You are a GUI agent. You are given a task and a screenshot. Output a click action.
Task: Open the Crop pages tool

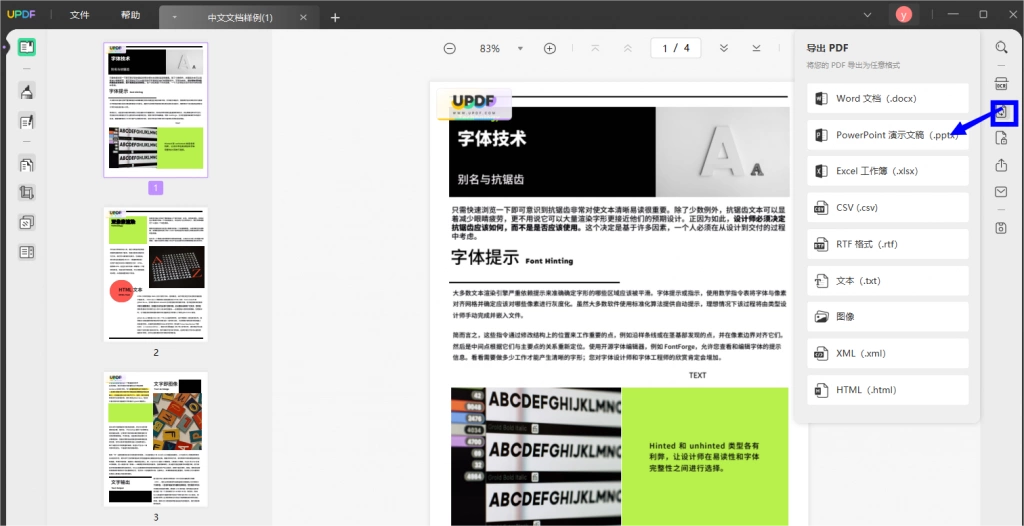click(x=27, y=192)
